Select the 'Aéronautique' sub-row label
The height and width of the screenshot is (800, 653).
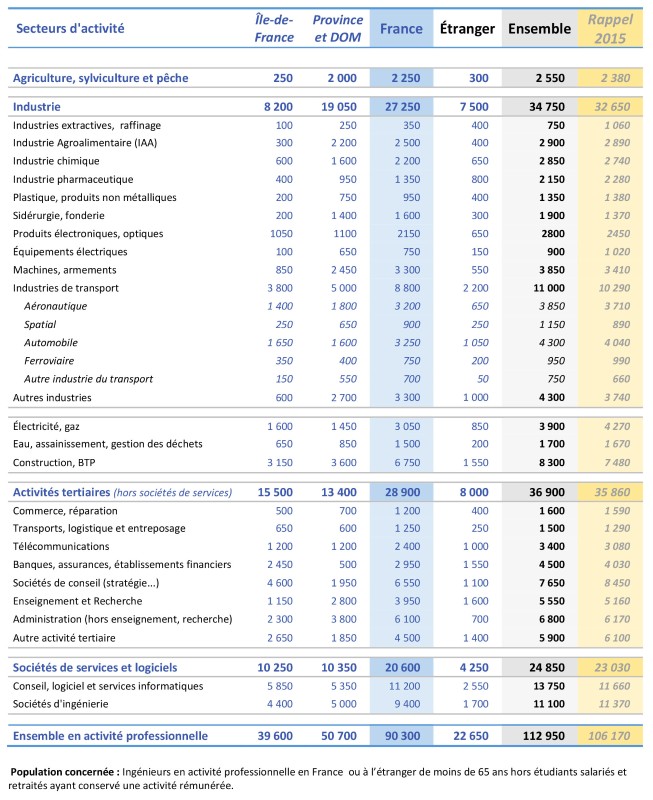(56, 306)
